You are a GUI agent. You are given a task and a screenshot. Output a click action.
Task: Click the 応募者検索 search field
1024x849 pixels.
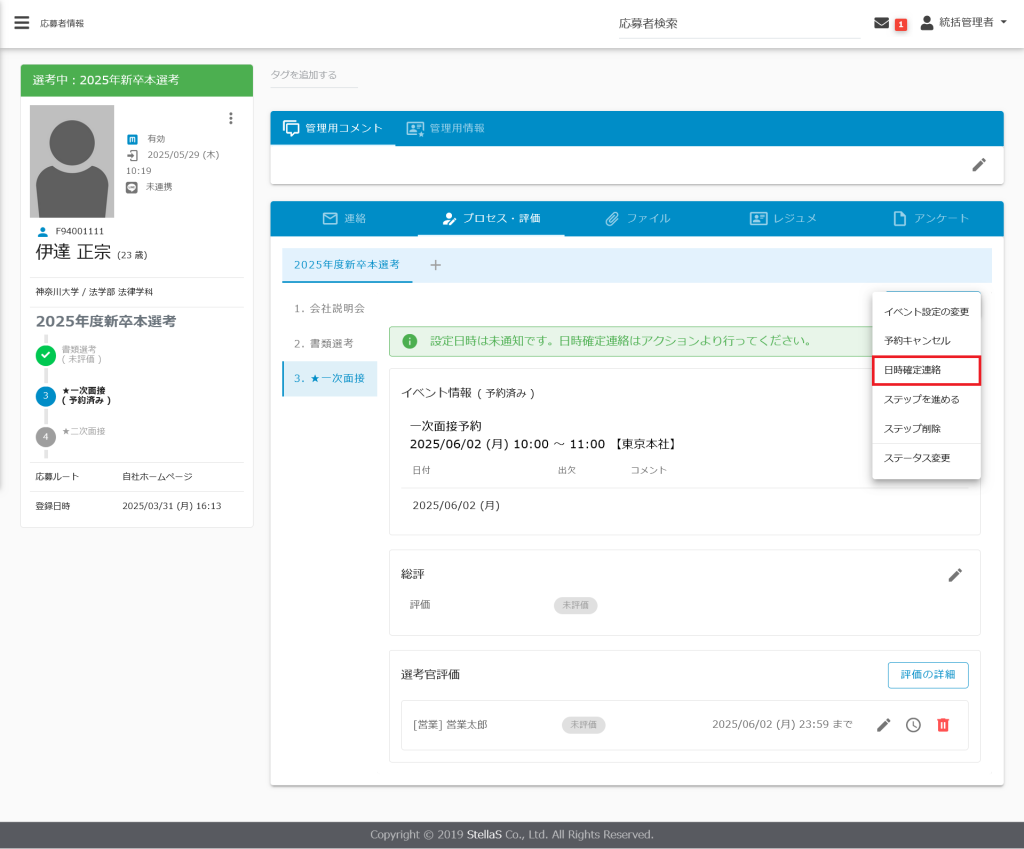point(738,24)
